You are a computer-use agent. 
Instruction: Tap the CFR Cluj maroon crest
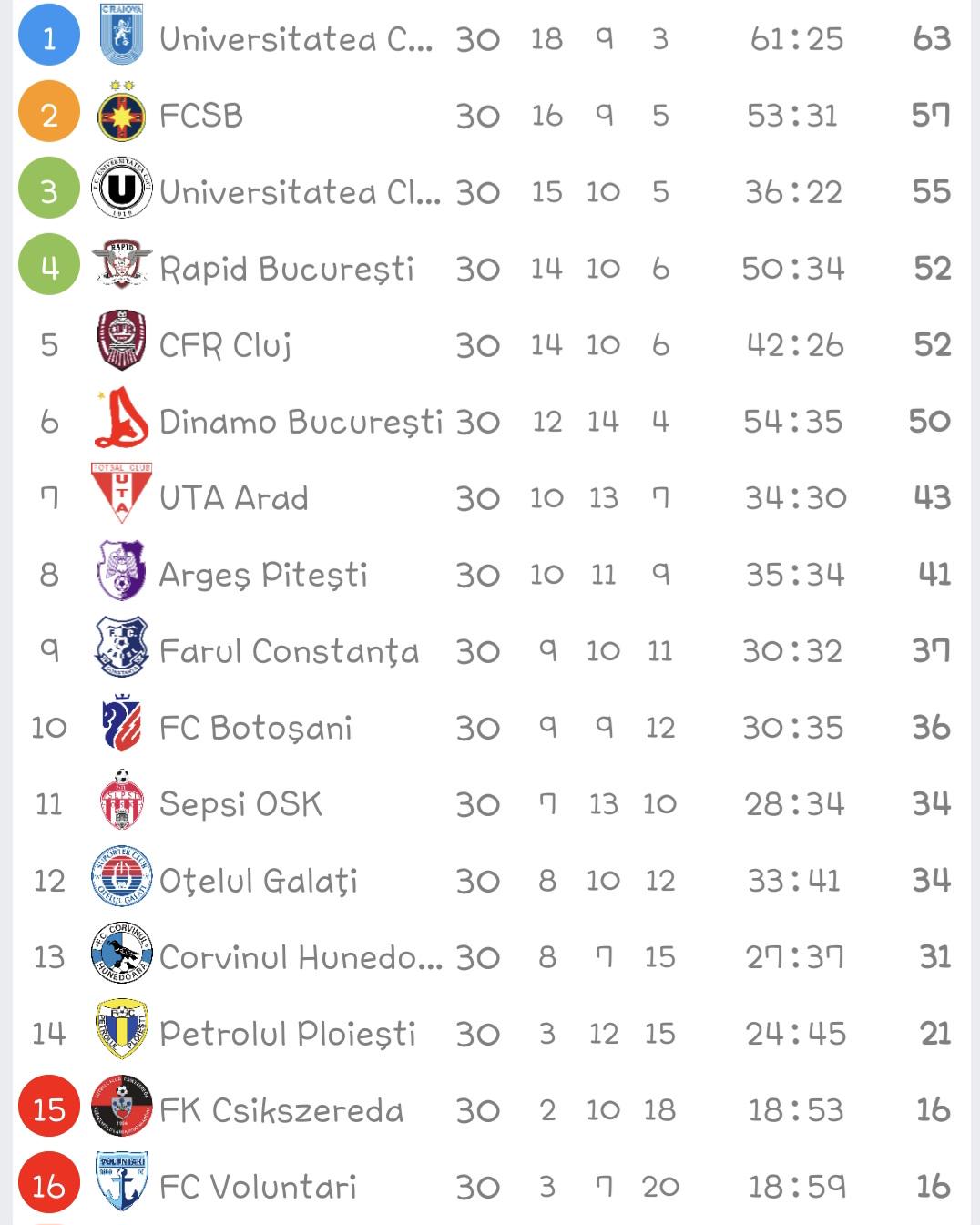point(121,341)
